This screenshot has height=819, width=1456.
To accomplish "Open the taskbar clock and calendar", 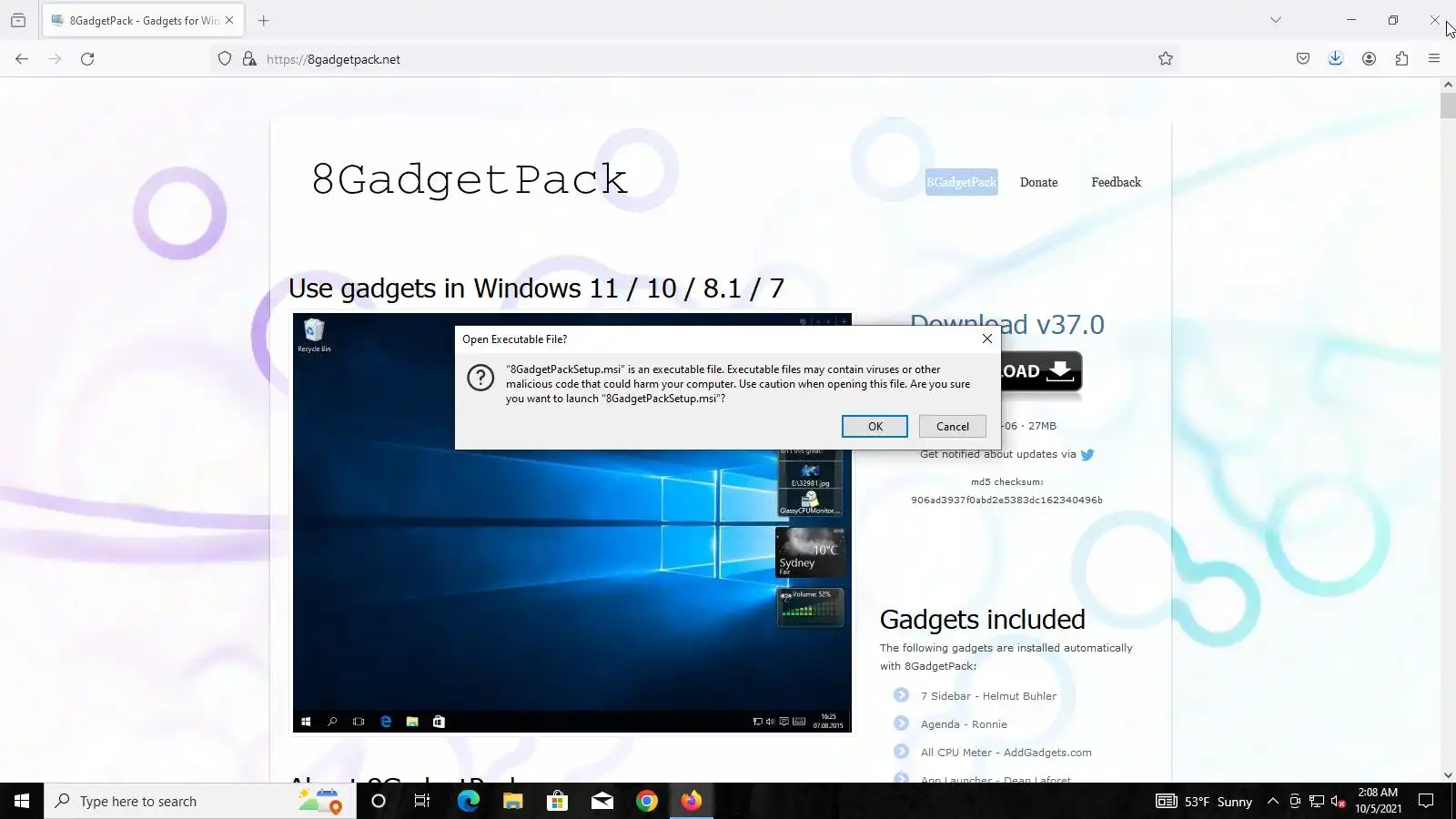I will click(x=1378, y=801).
